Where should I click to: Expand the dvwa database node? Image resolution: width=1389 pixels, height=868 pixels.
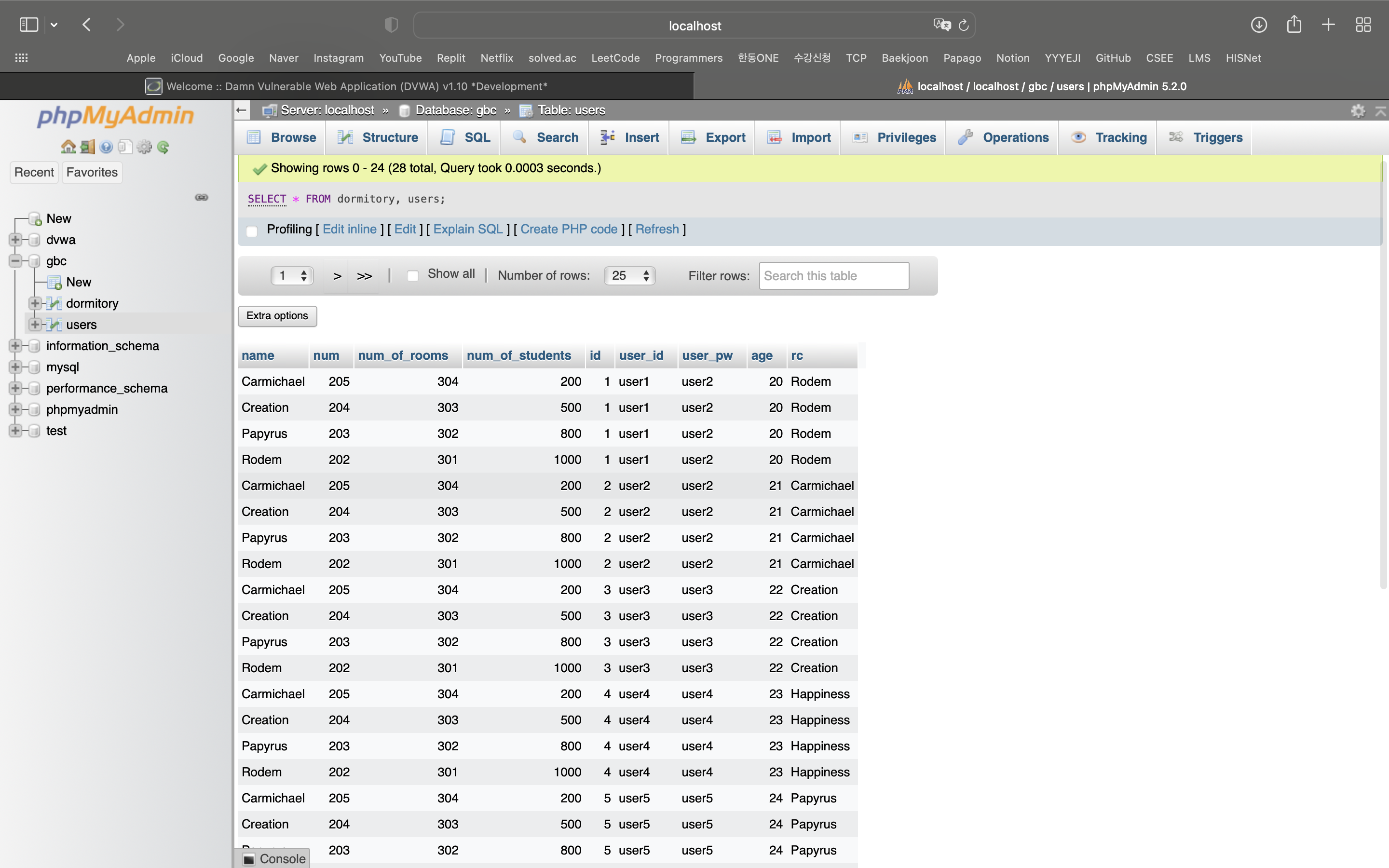[15, 240]
